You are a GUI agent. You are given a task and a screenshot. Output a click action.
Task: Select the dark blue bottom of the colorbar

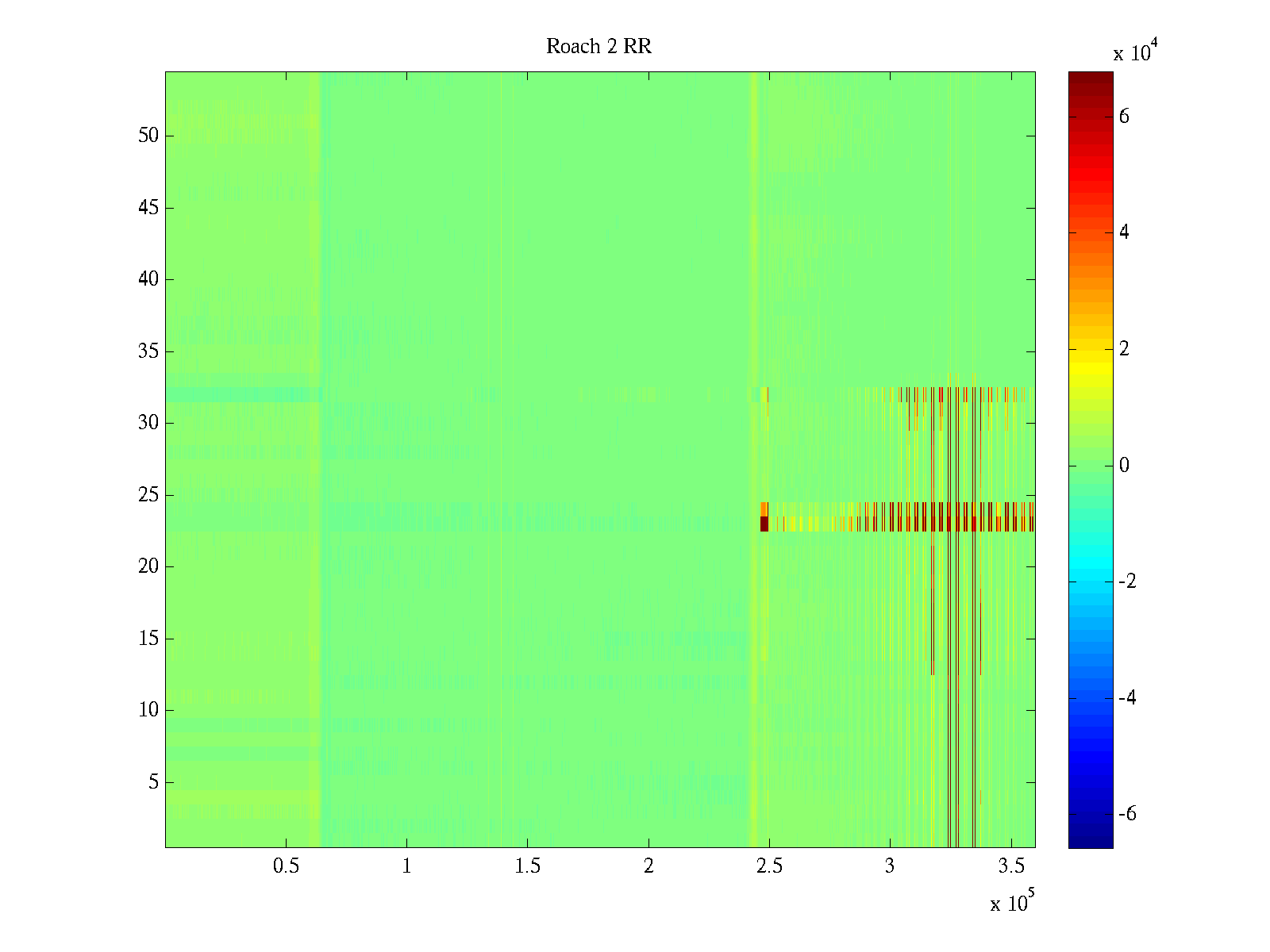pos(1091,839)
